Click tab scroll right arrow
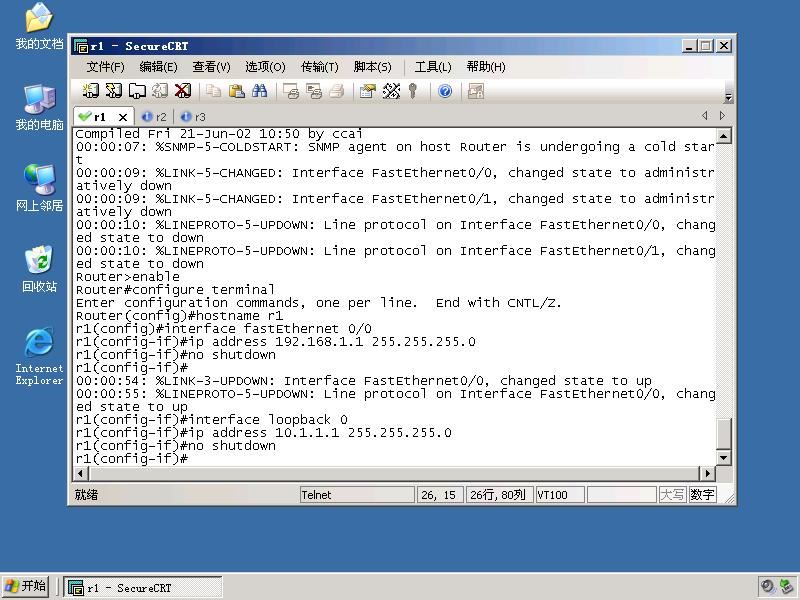 722,116
